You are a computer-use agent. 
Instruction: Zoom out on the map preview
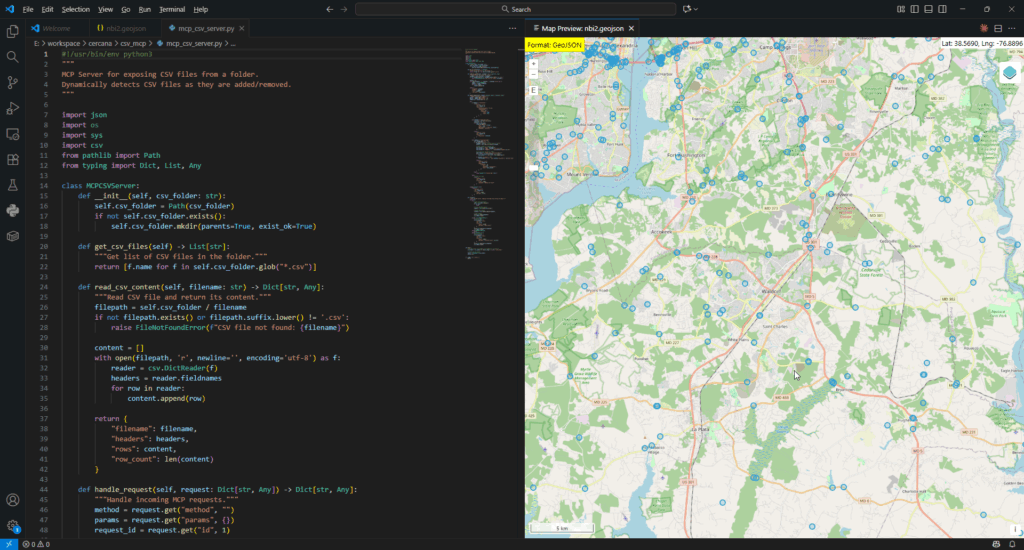point(534,74)
